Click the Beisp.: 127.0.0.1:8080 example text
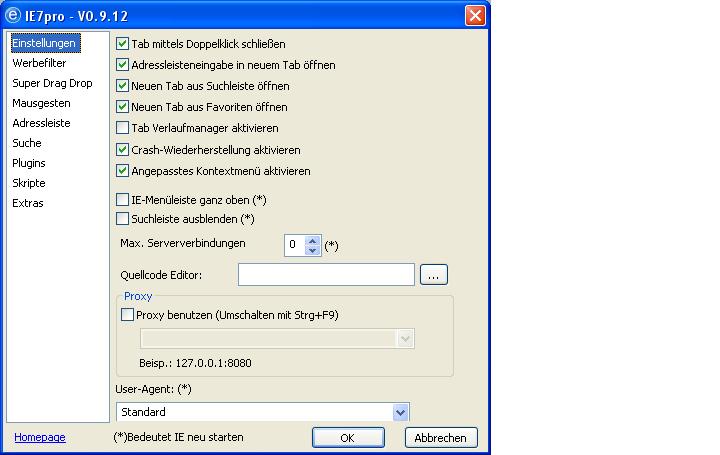The image size is (720, 455). (195, 363)
